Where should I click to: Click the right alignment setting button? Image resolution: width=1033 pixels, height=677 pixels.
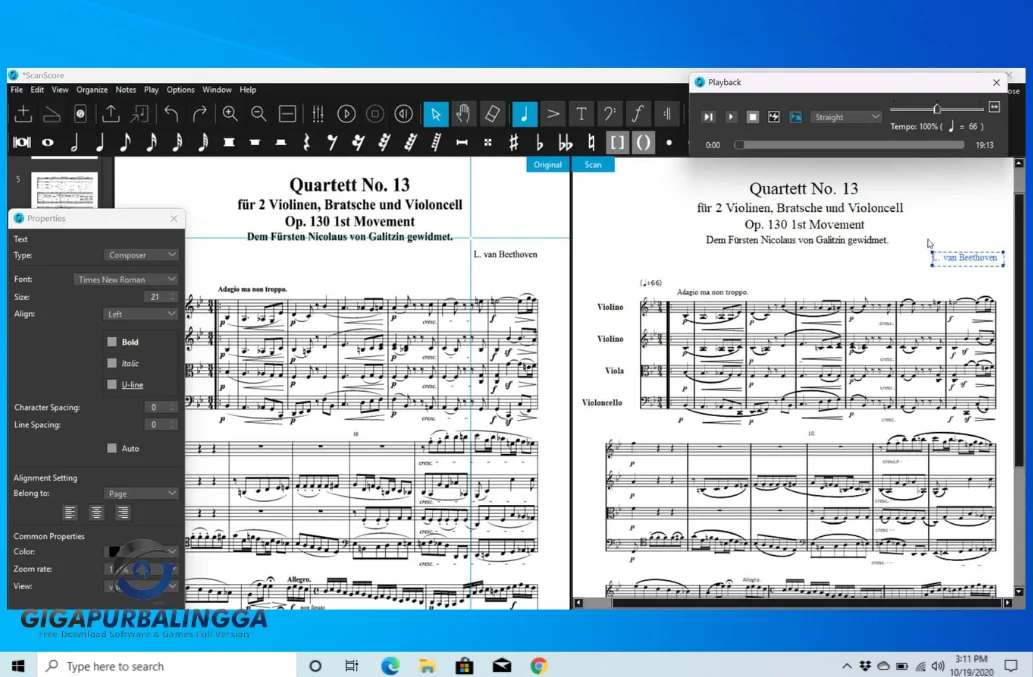pyautogui.click(x=123, y=512)
